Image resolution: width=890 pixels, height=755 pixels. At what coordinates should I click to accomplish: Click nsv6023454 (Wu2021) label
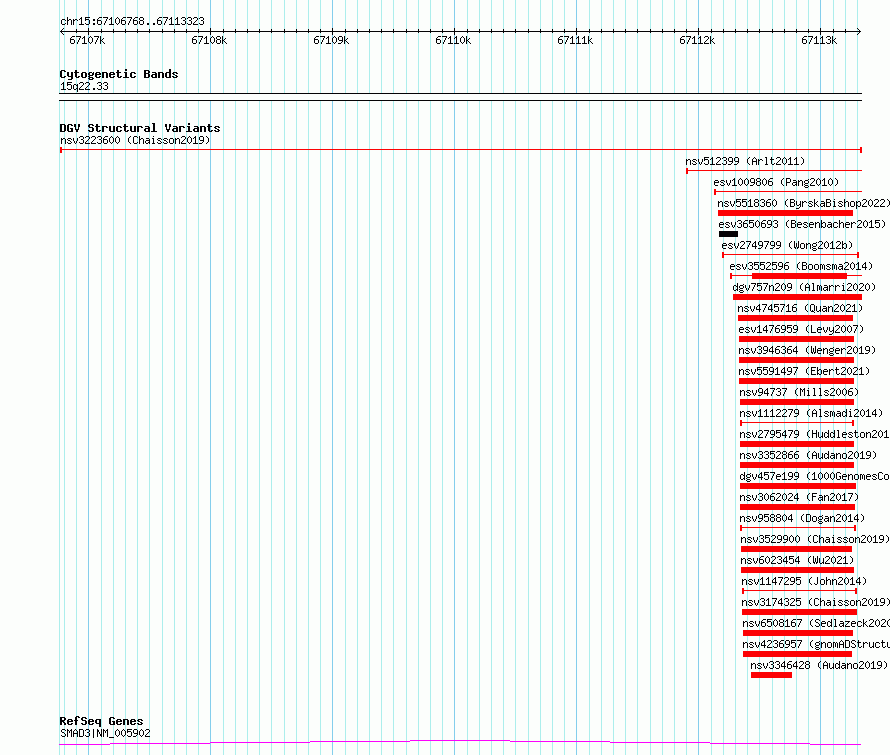click(x=797, y=560)
